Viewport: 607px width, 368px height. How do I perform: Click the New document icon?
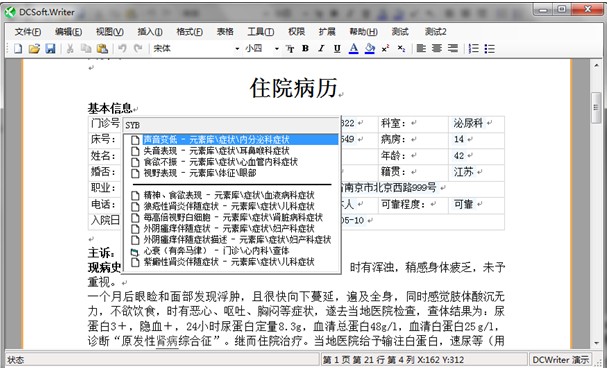coord(18,49)
